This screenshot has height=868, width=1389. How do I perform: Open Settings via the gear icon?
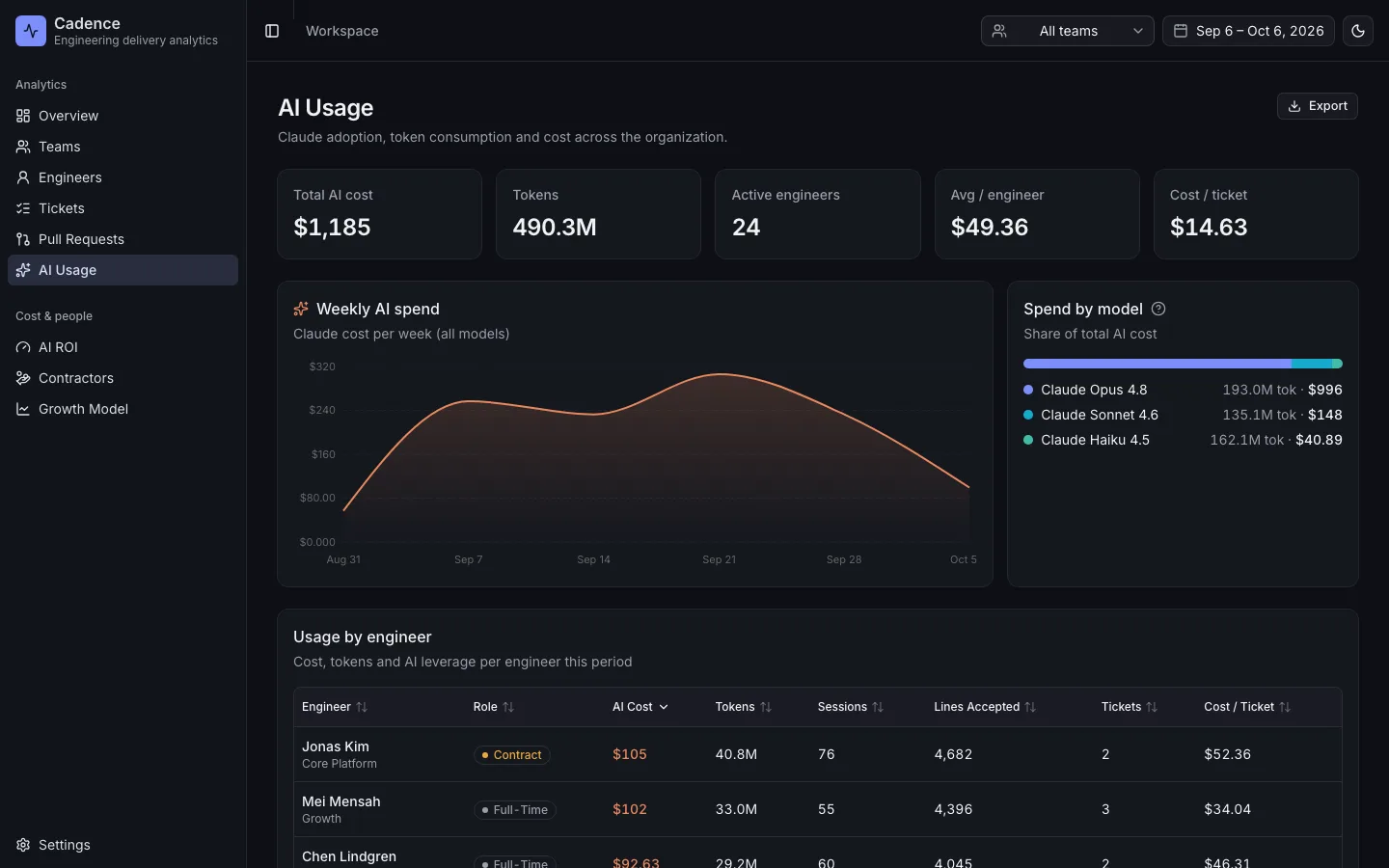[x=23, y=845]
